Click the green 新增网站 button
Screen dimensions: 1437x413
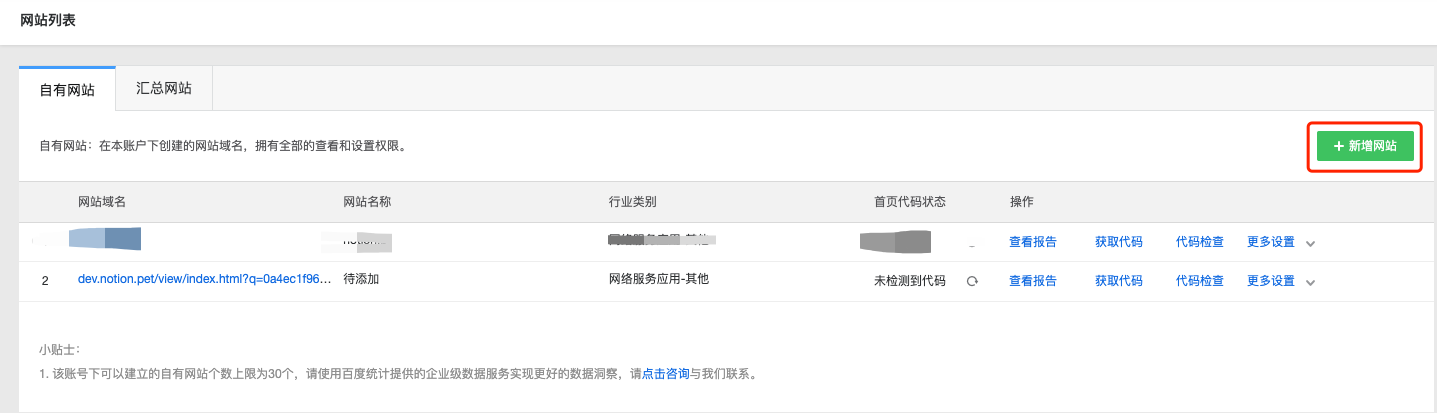(x=1365, y=146)
